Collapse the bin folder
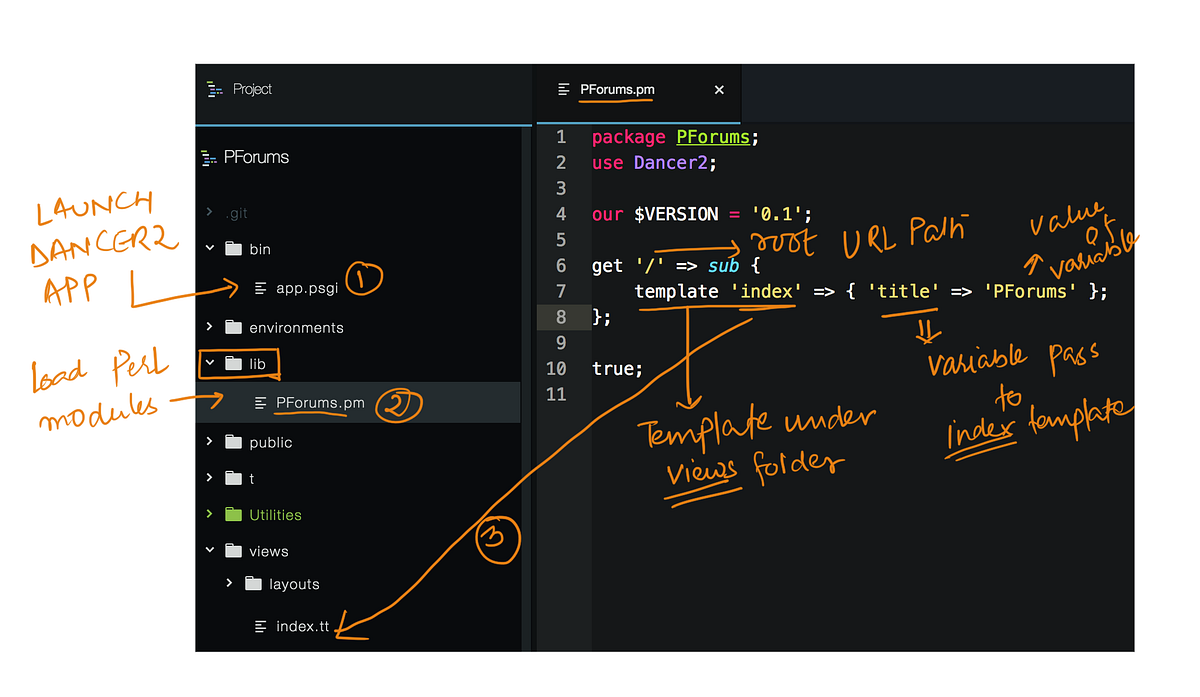The height and width of the screenshot is (697, 1200). [x=209, y=248]
